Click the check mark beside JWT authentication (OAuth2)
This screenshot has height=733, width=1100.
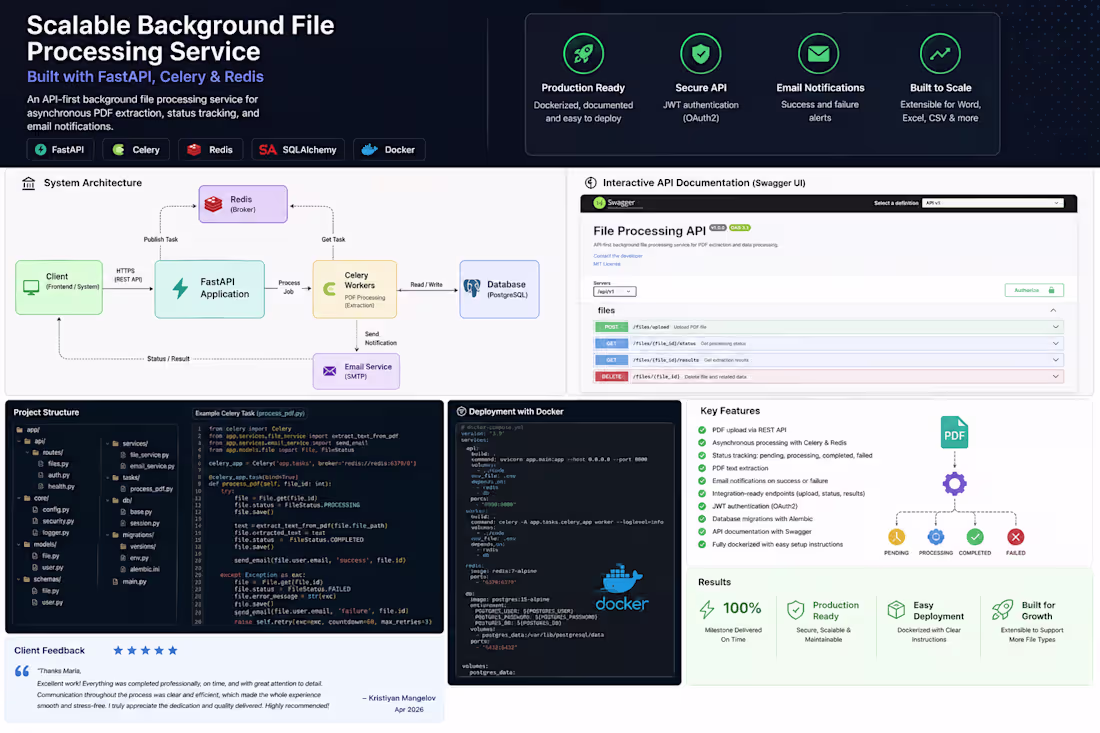point(702,506)
